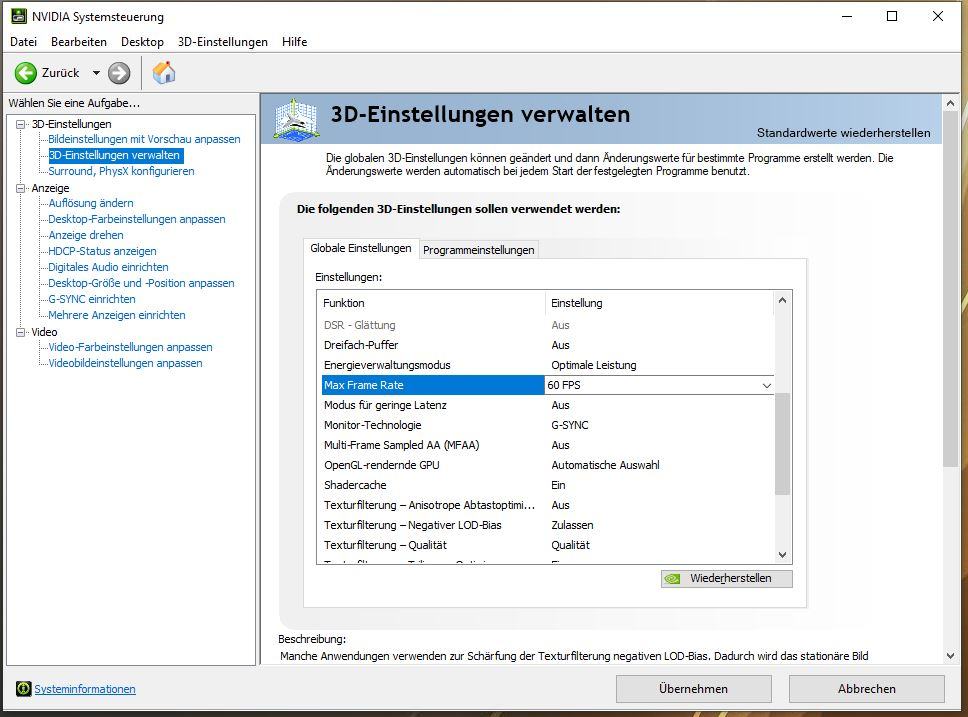Image resolution: width=968 pixels, height=717 pixels.
Task: Click the Funktion column header
Action: pos(432,303)
